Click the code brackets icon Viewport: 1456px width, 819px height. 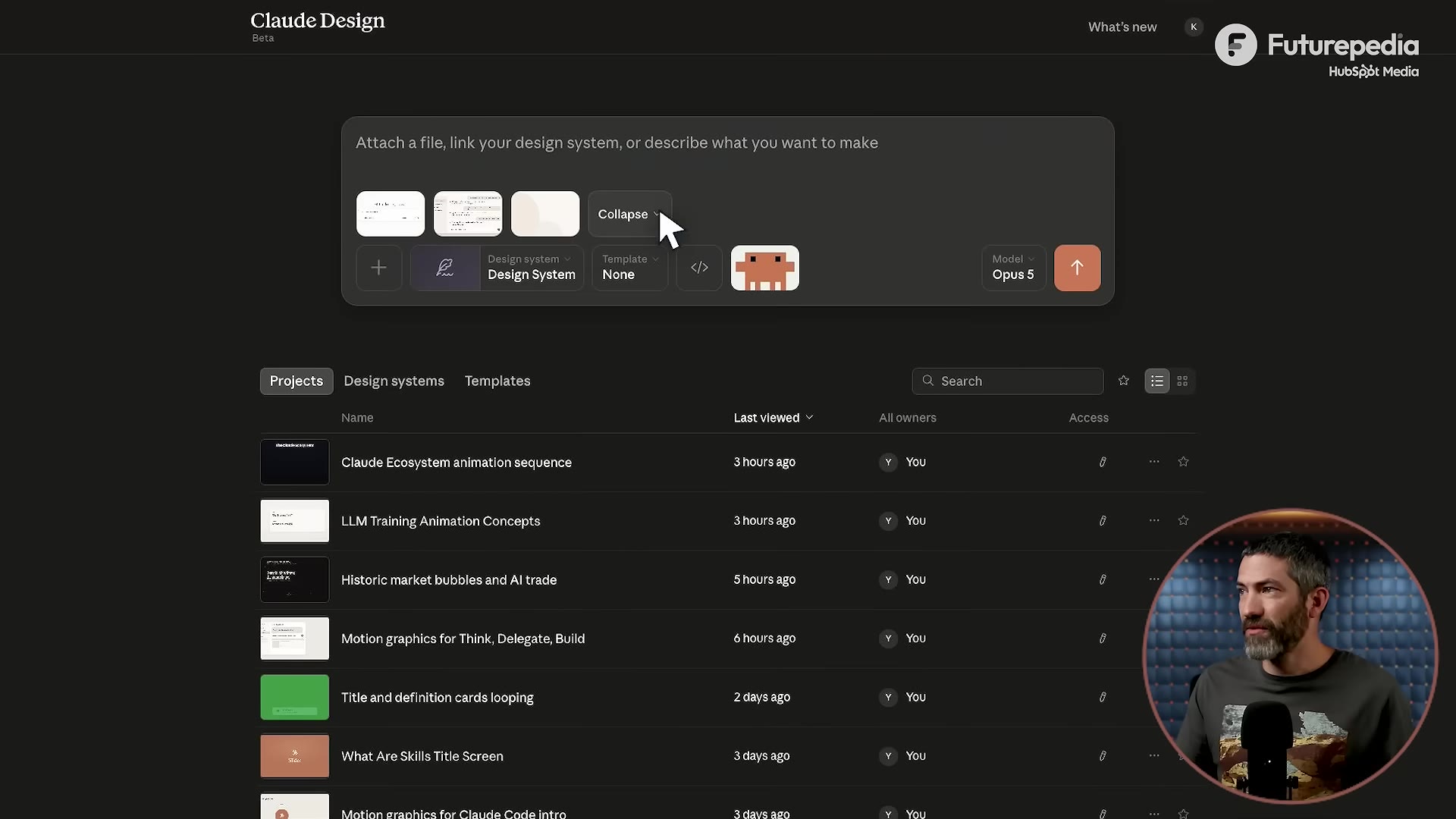(x=699, y=268)
